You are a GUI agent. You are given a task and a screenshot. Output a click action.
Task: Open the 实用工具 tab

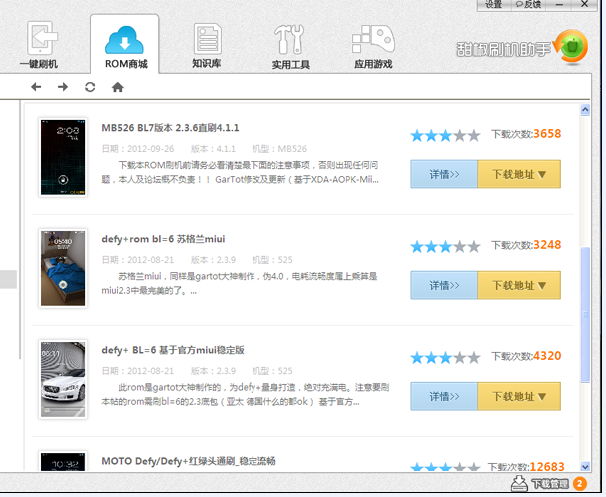(x=290, y=46)
